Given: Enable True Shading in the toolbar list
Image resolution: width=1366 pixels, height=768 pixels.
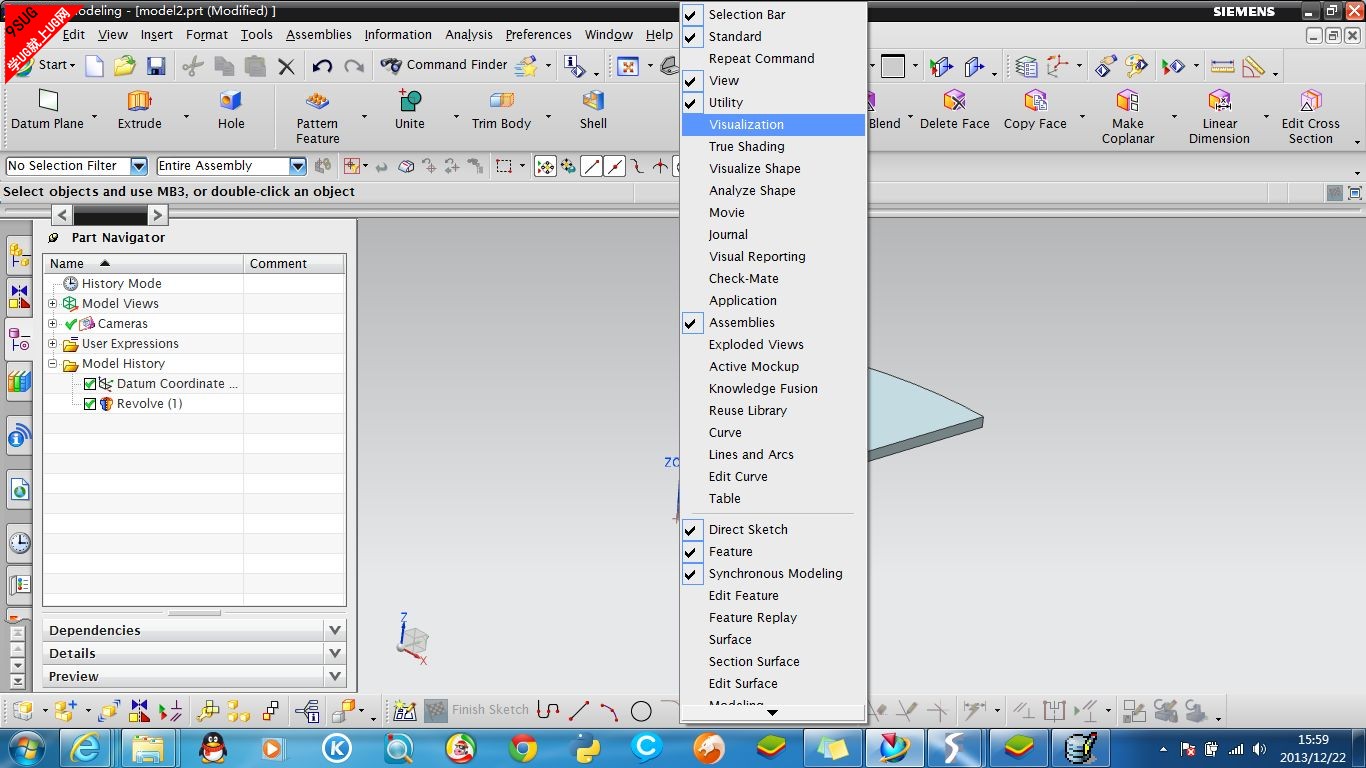Looking at the screenshot, I should (773, 147).
